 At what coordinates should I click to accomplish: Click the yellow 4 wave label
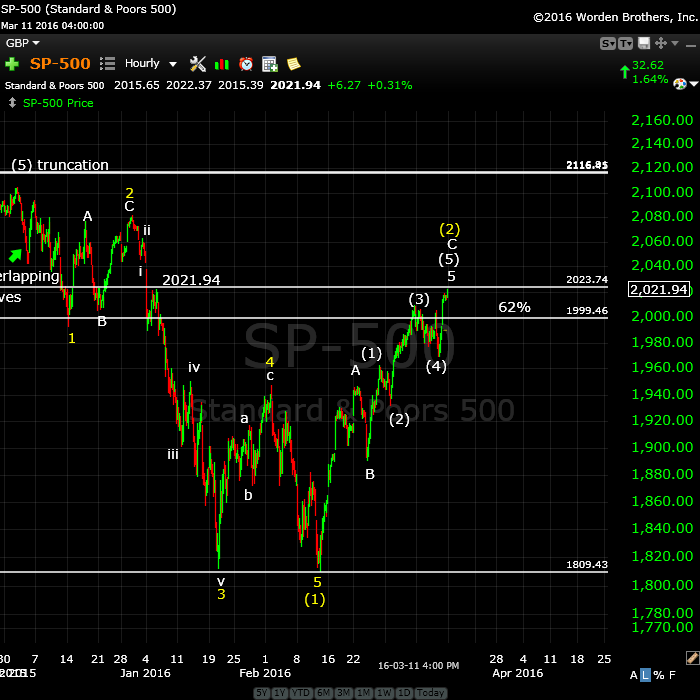coord(270,362)
